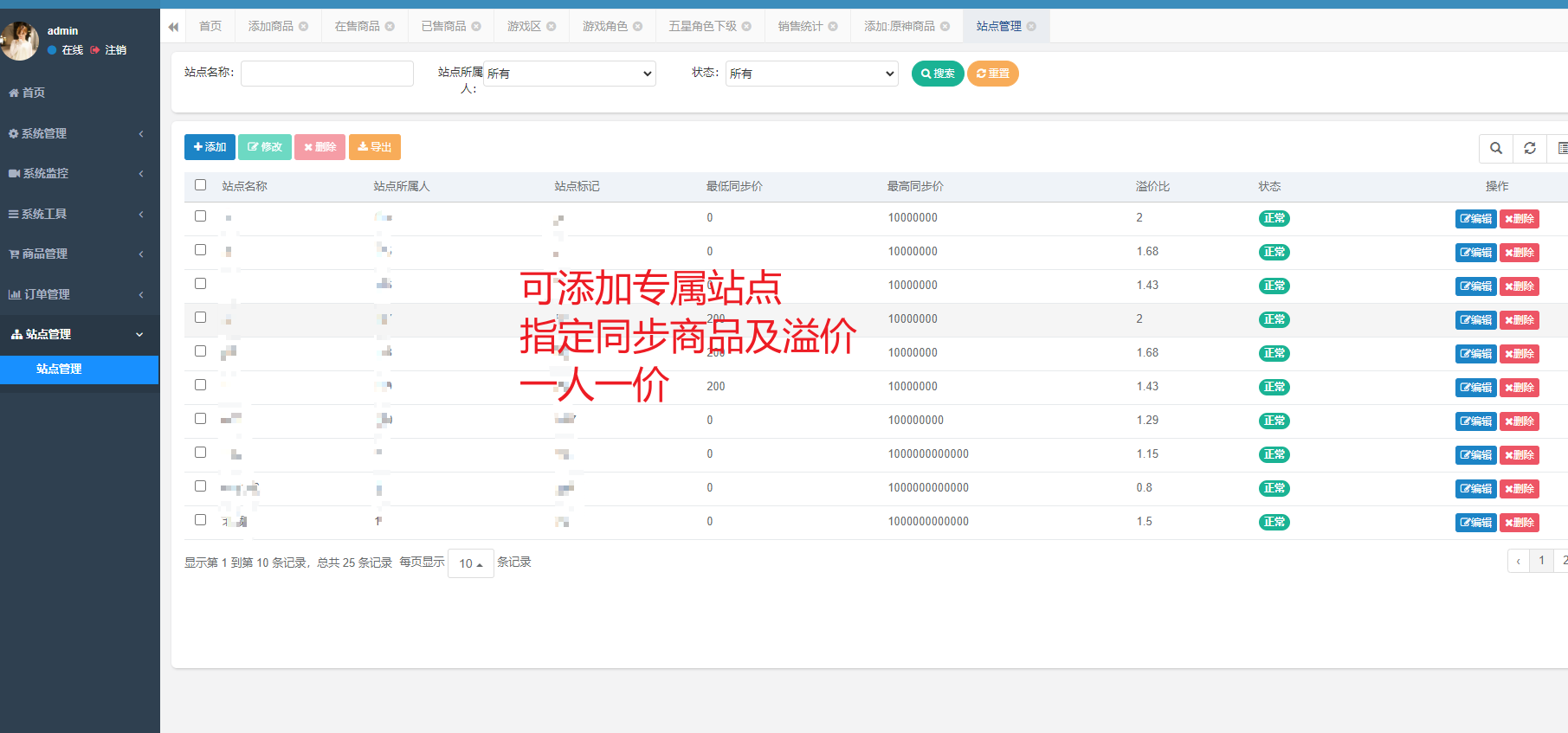The height and width of the screenshot is (733, 1568).
Task: Toggle the select-all header checkbox
Action: click(201, 185)
